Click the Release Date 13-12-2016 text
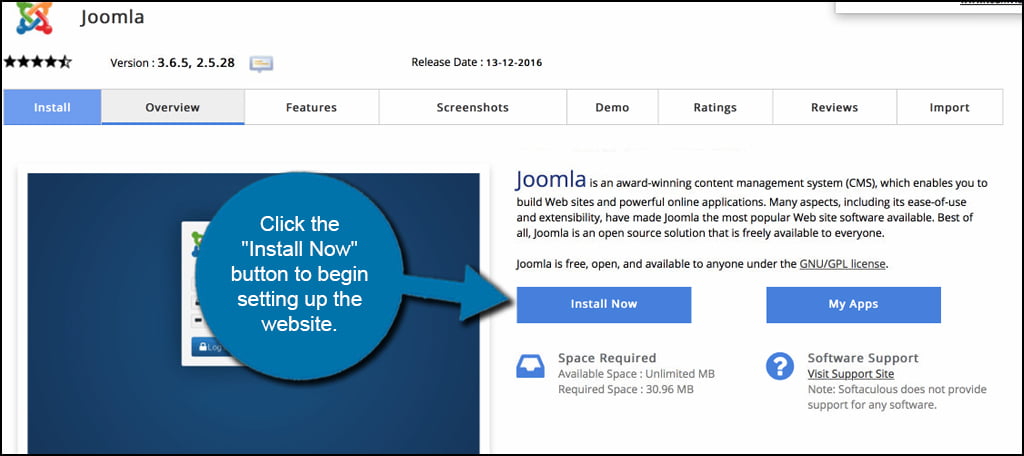 click(x=477, y=63)
